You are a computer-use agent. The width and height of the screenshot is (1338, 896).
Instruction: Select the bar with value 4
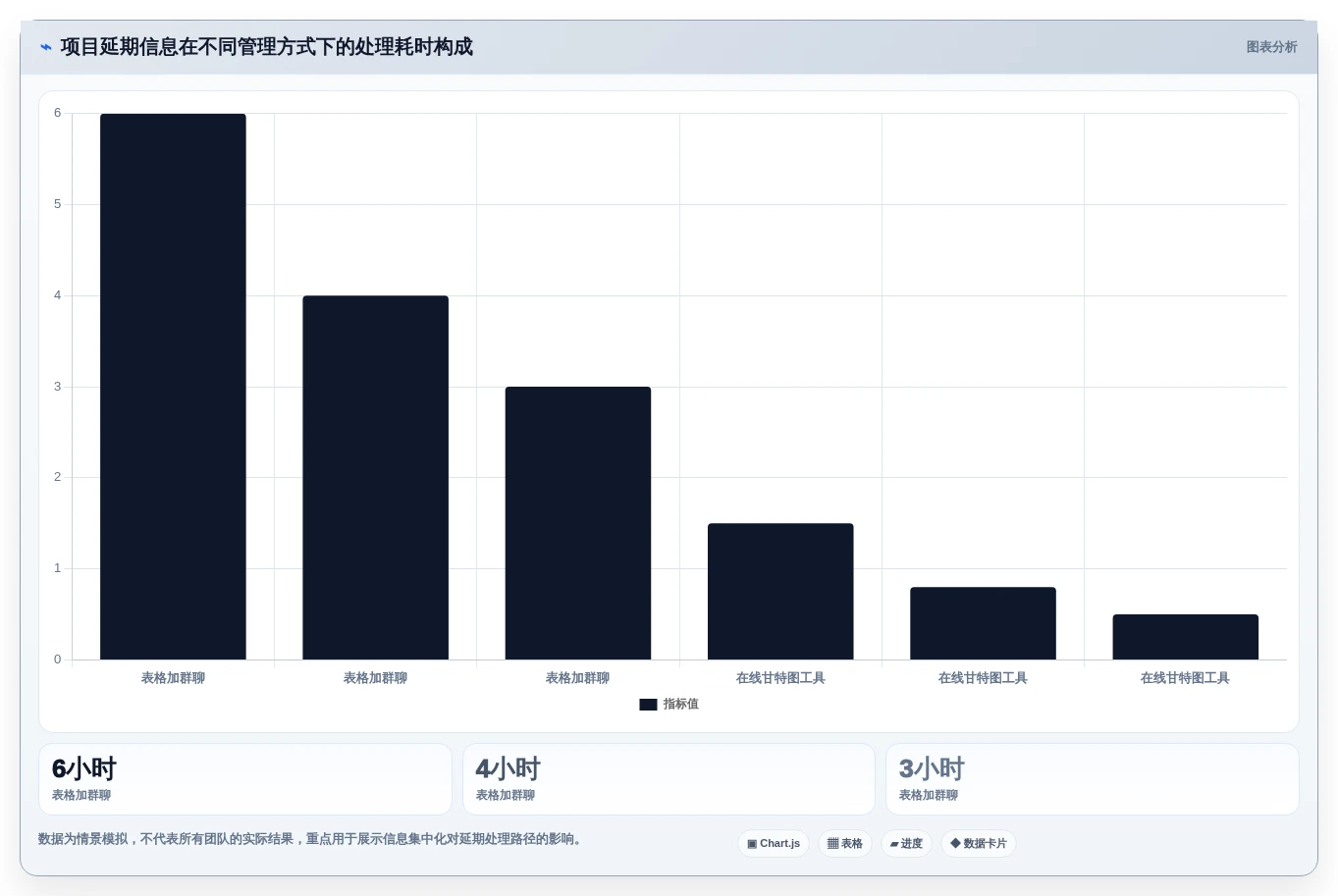pos(375,478)
